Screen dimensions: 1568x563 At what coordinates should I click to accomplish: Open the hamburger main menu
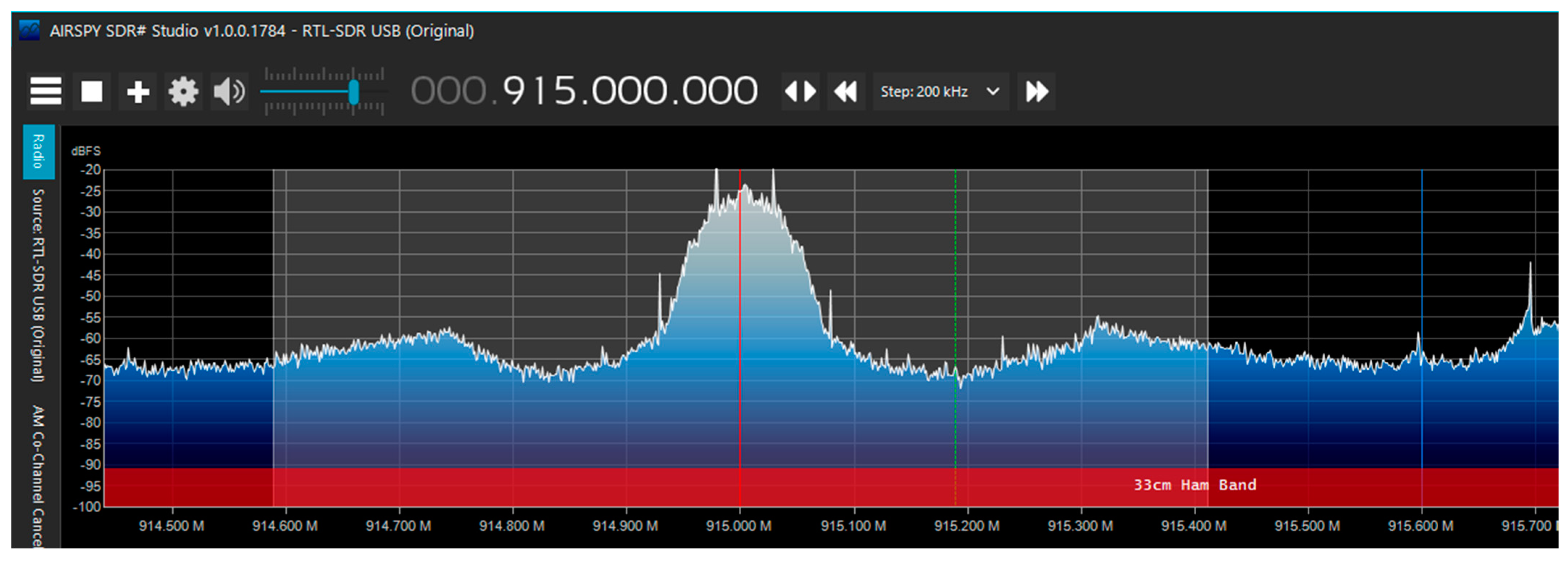pyautogui.click(x=46, y=91)
